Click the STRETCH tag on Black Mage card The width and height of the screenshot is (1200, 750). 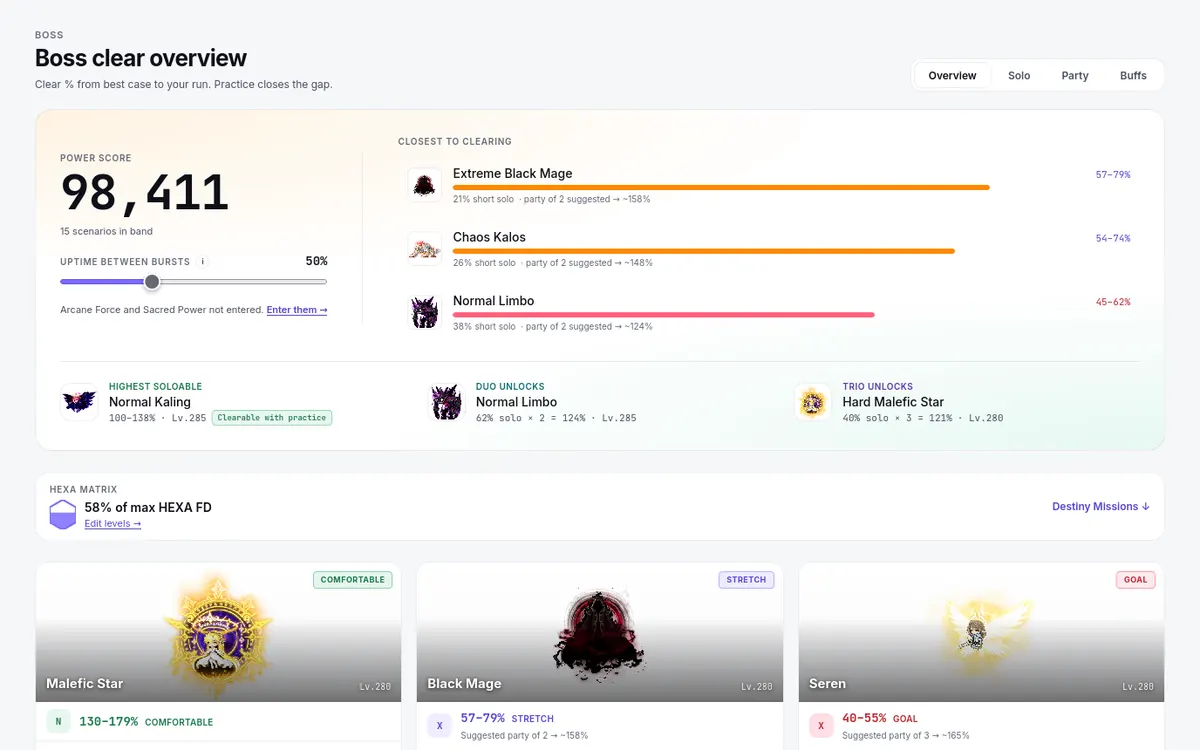746,580
